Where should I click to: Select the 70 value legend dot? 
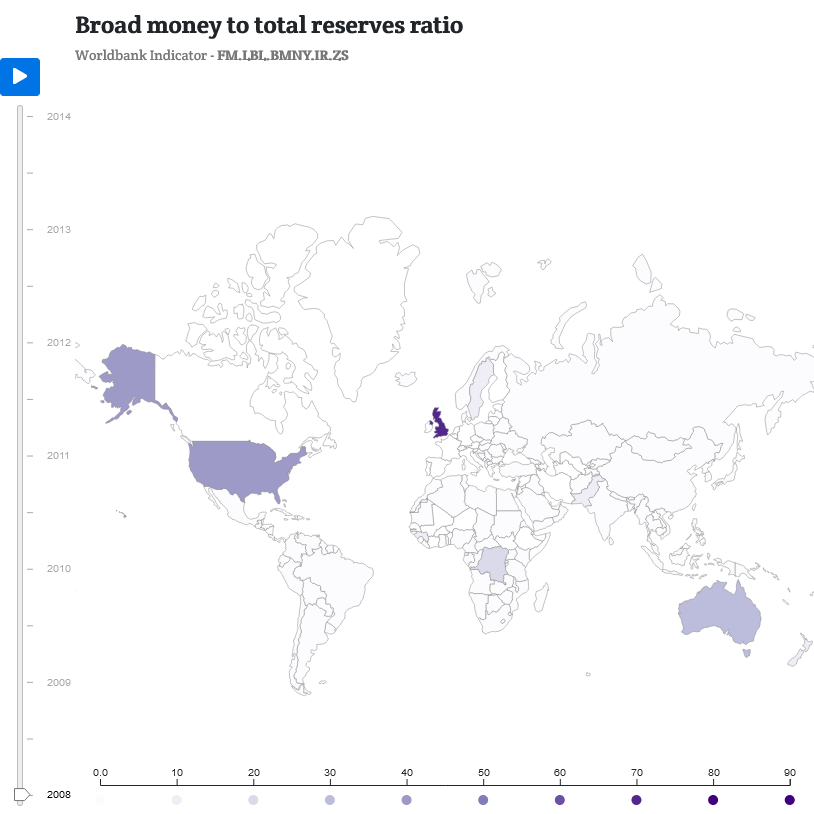pyautogui.click(x=637, y=799)
